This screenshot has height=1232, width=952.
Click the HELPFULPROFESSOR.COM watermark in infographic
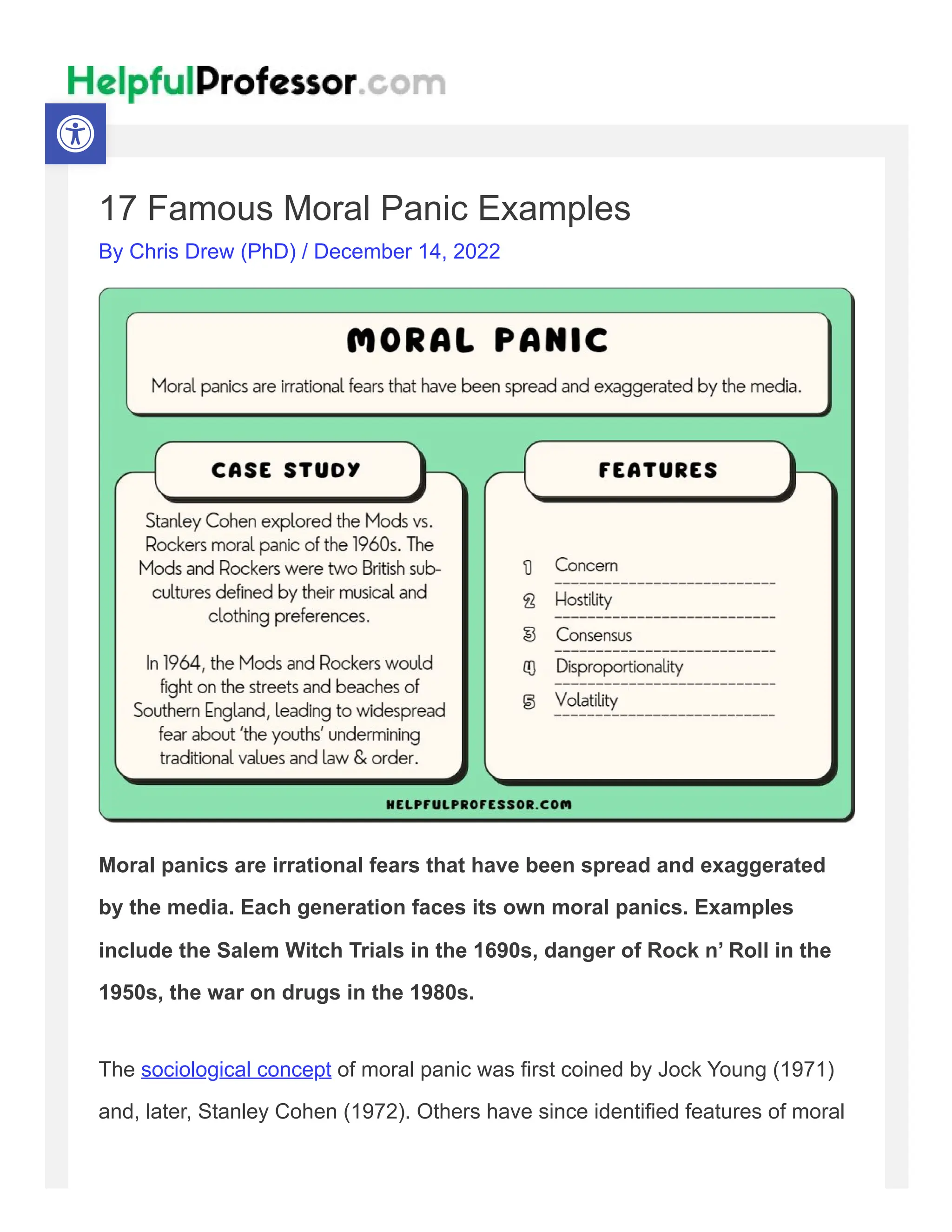coord(478,805)
